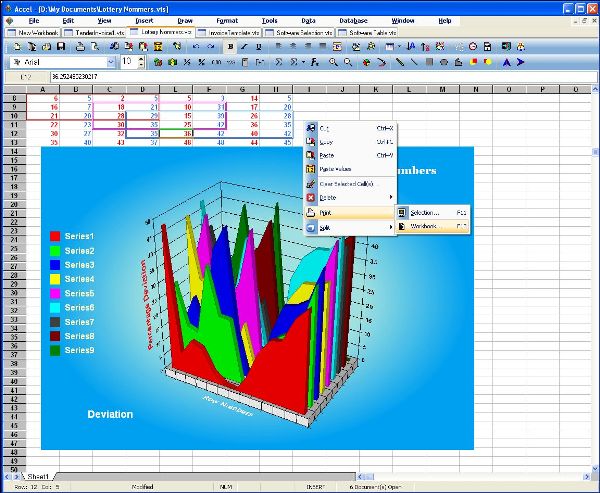Screen dimensions: 600x493
Task: Click the Save floppy disk icon
Action: [61, 47]
